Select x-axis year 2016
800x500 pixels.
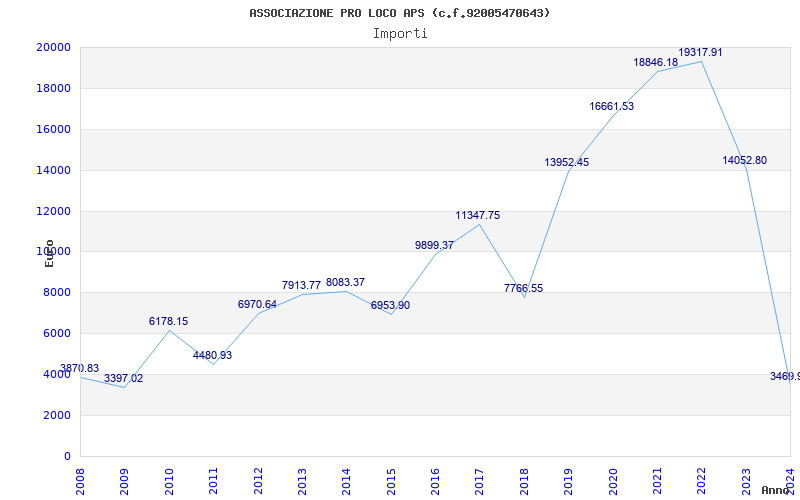pos(435,481)
